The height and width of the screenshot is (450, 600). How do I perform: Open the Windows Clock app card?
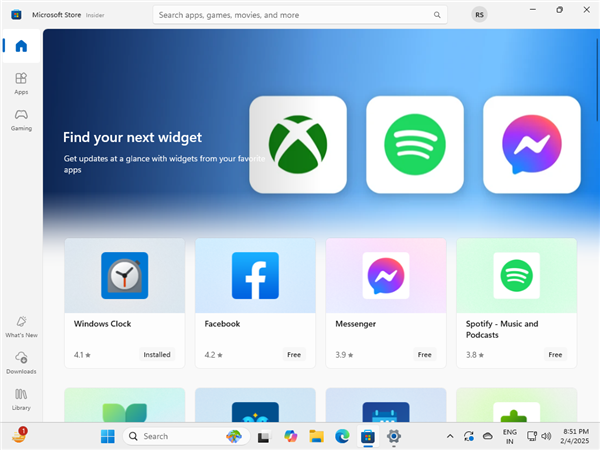click(124, 290)
